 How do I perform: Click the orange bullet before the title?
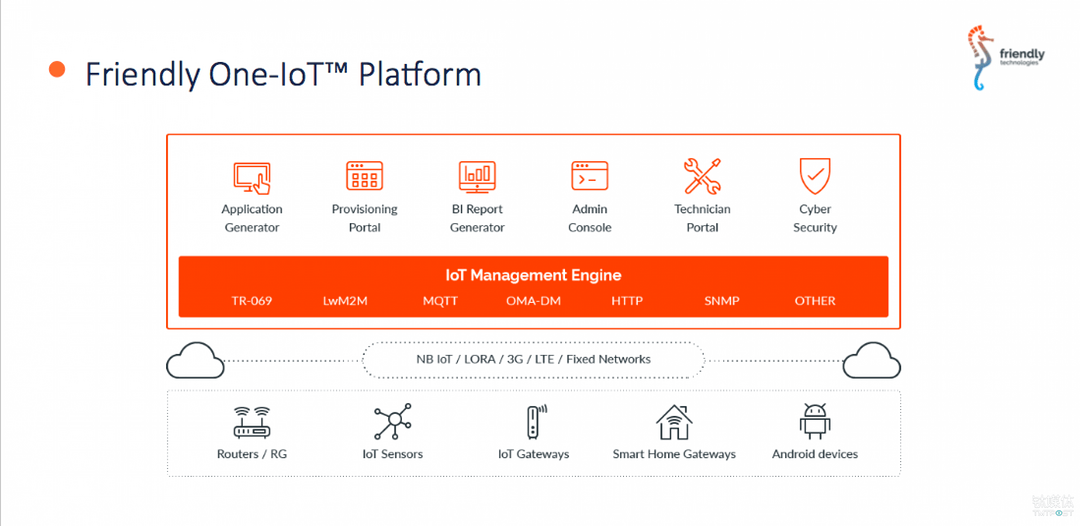pyautogui.click(x=56, y=69)
